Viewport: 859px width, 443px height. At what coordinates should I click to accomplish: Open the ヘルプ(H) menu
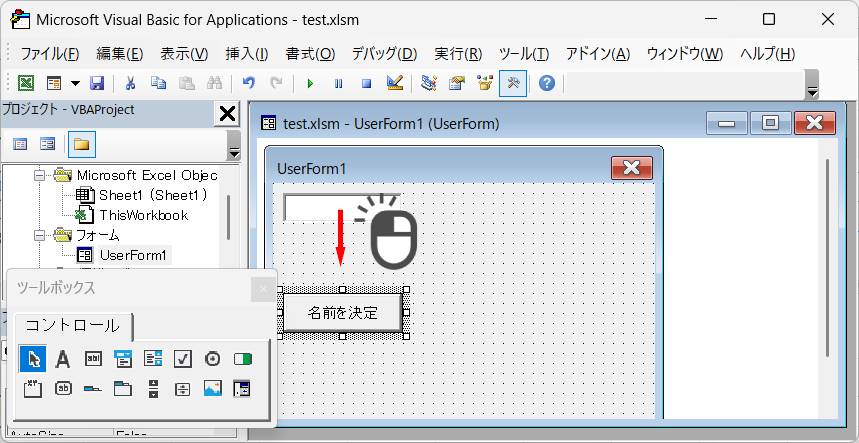[768, 54]
